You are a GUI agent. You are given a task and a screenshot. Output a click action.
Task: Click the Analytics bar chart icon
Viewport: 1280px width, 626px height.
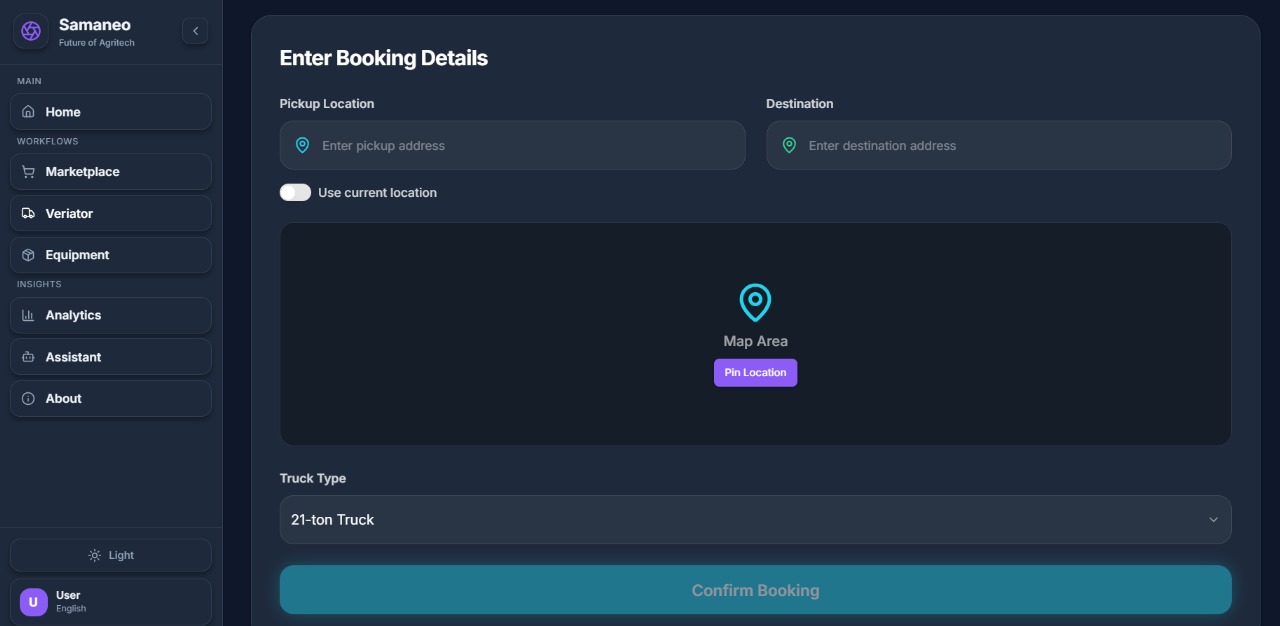(x=28, y=315)
